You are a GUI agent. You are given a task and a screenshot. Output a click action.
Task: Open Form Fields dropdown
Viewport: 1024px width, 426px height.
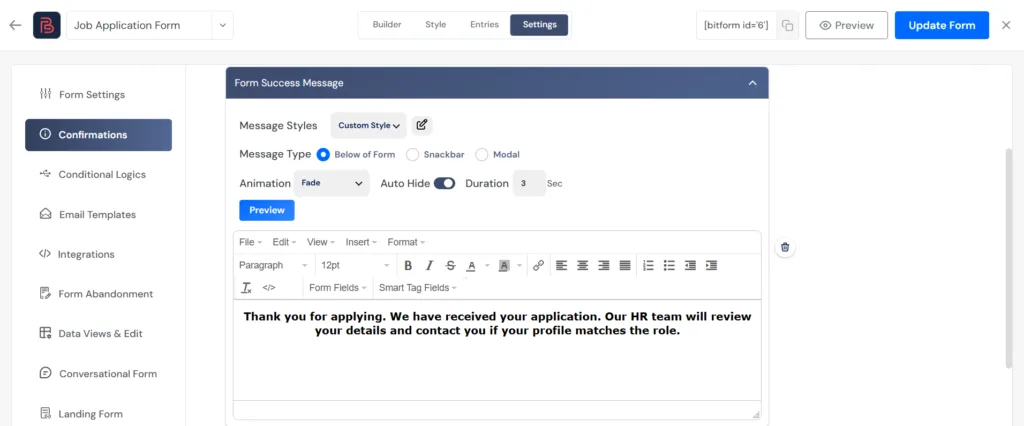338,287
